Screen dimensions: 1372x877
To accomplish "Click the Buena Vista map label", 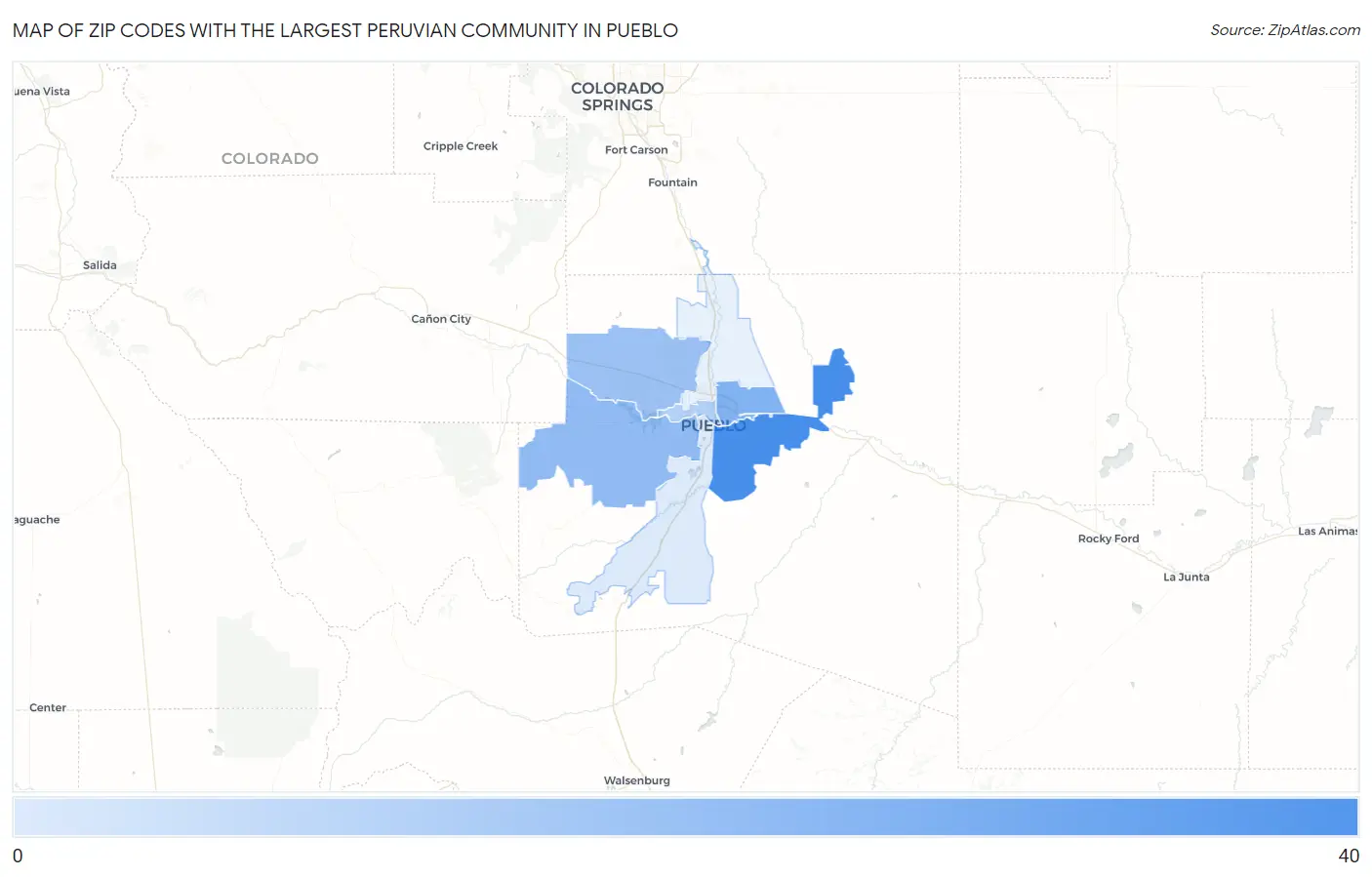I will coord(42,92).
